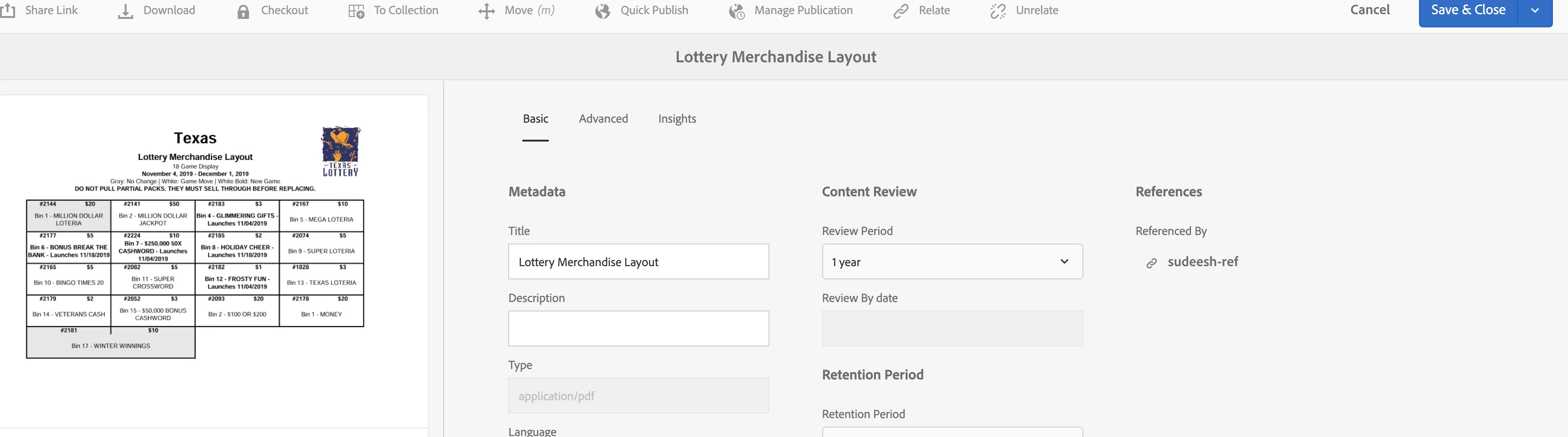Open the Retention Period dropdown
This screenshot has height=437, width=1568.
952,431
